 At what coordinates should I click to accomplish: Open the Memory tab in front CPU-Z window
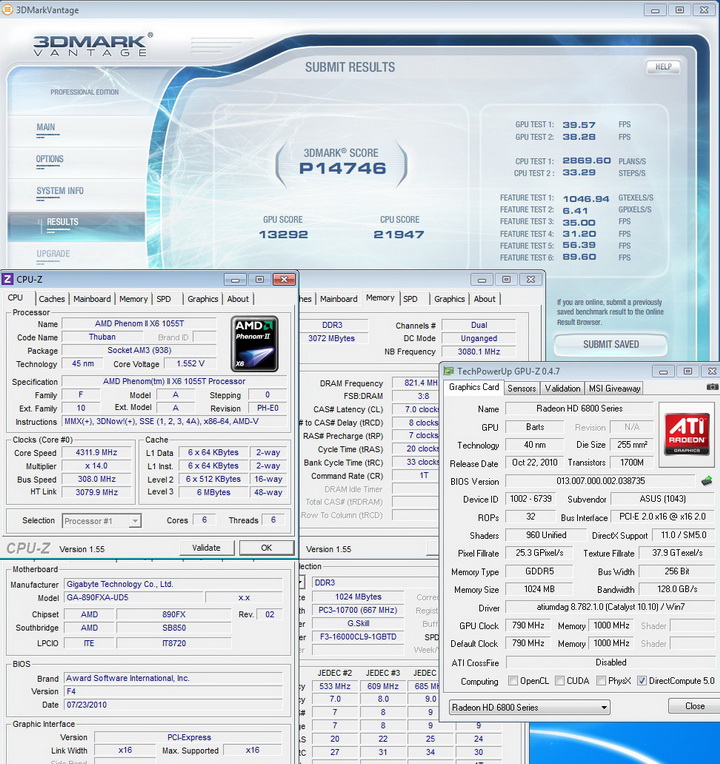pyautogui.click(x=133, y=299)
